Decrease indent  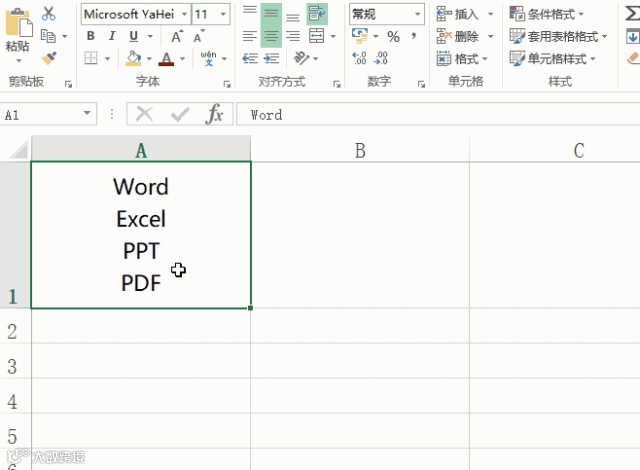(x=249, y=58)
